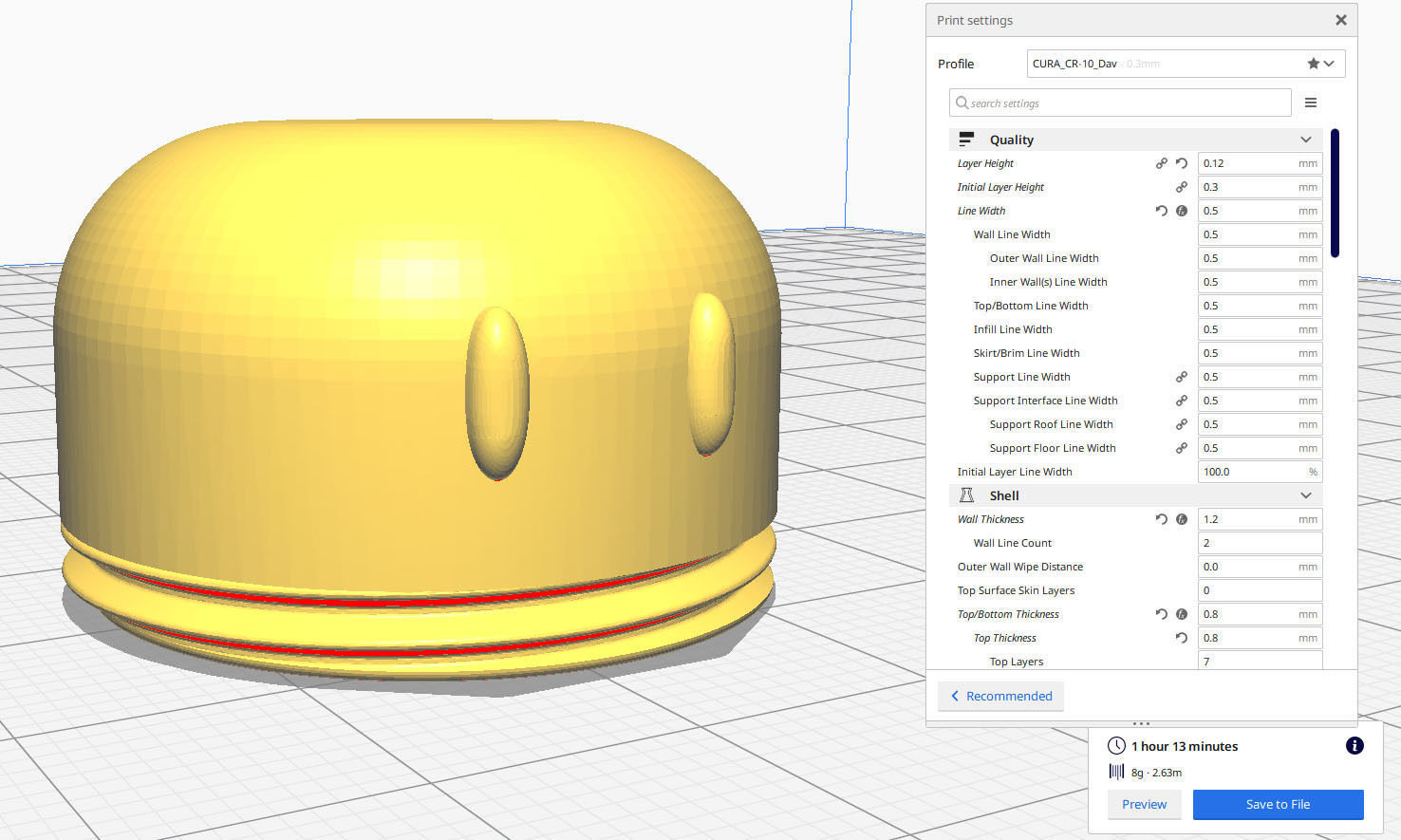Click the Skirt/Brim Line Width field
This screenshot has height=840, width=1401.
(1260, 353)
